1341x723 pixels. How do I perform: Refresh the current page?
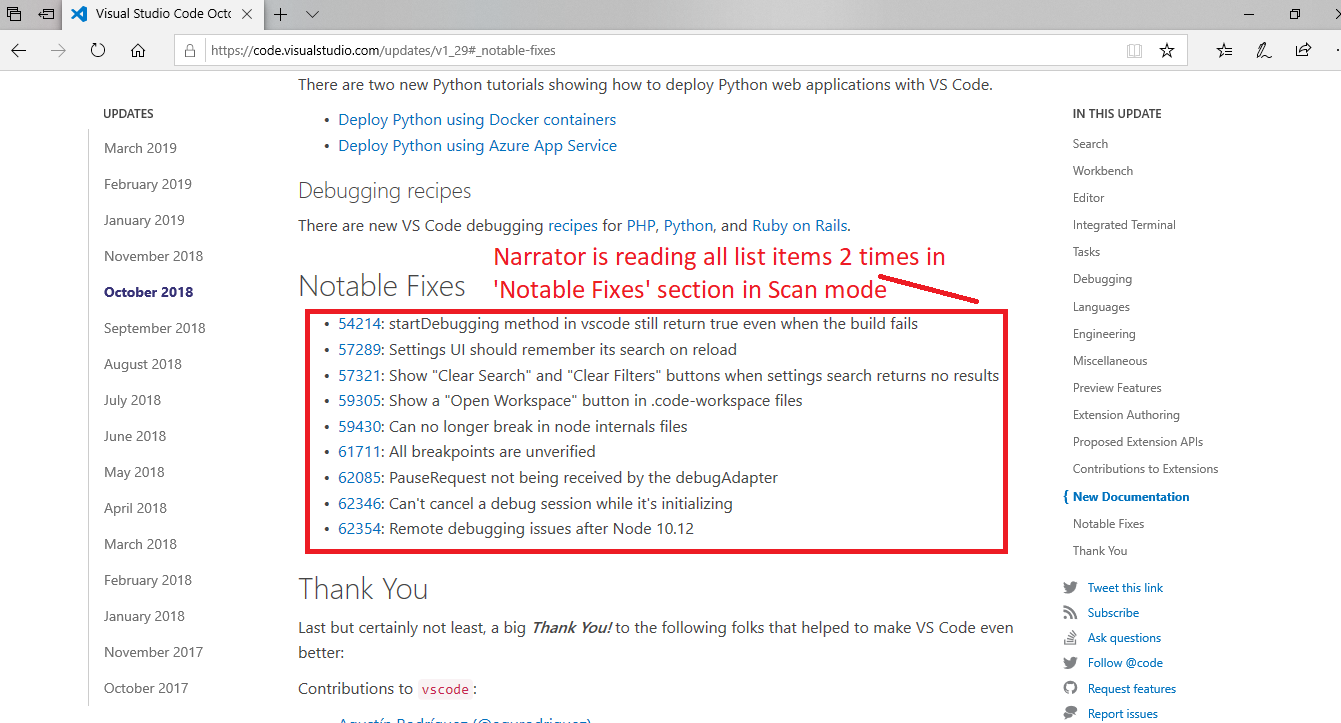point(97,50)
